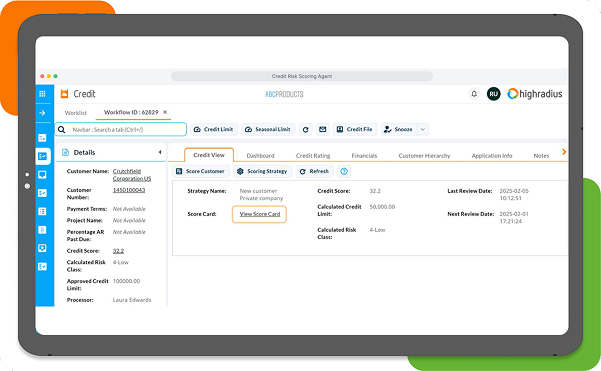This screenshot has width=601, height=371.
Task: Open the Financials tab
Action: [x=364, y=156]
